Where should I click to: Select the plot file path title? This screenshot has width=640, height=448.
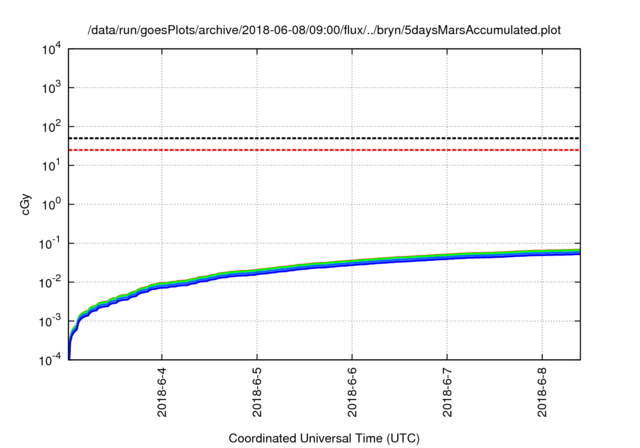coord(324,30)
